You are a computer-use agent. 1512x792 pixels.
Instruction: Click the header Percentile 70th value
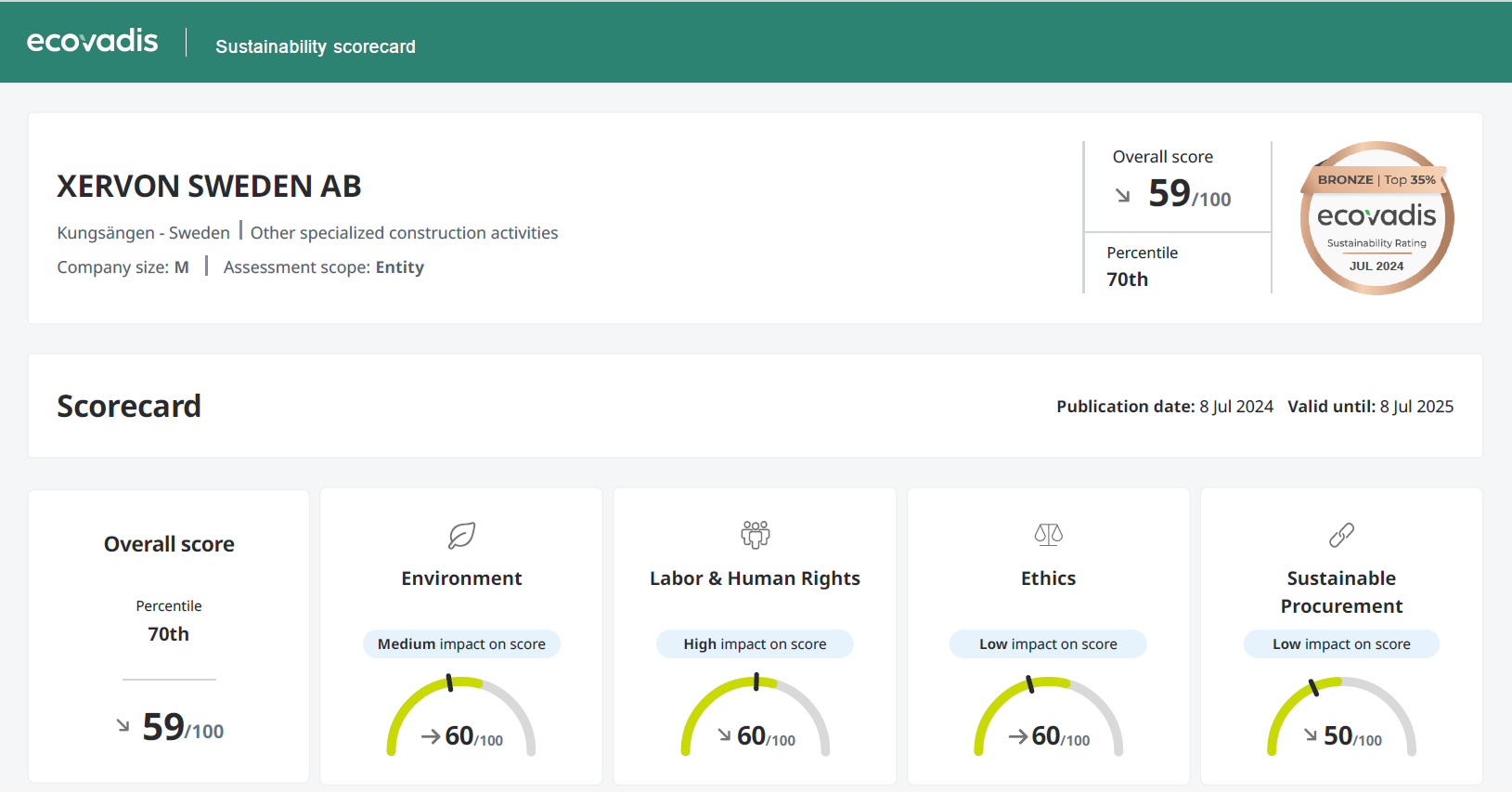tap(1127, 279)
